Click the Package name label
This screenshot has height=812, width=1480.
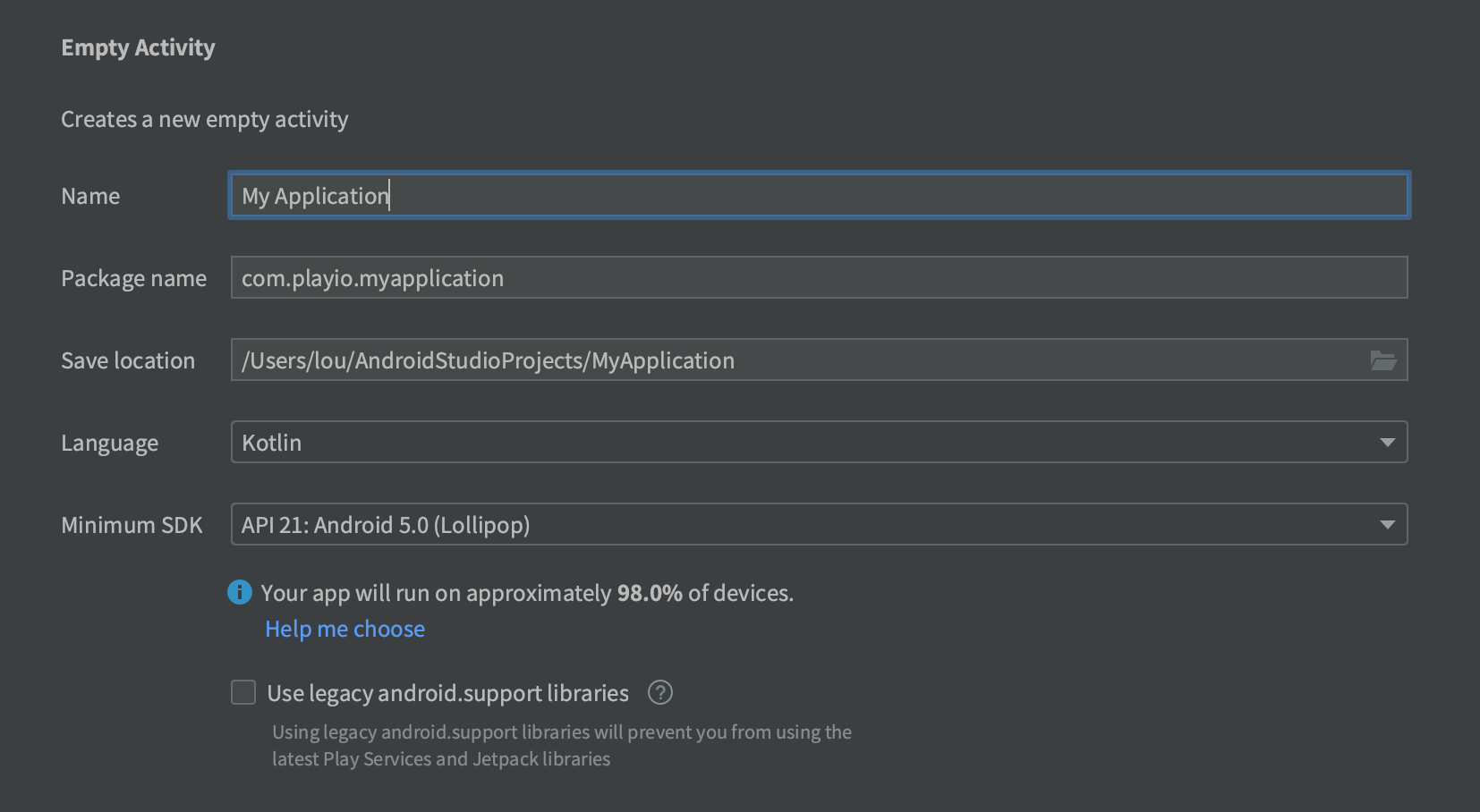133,278
